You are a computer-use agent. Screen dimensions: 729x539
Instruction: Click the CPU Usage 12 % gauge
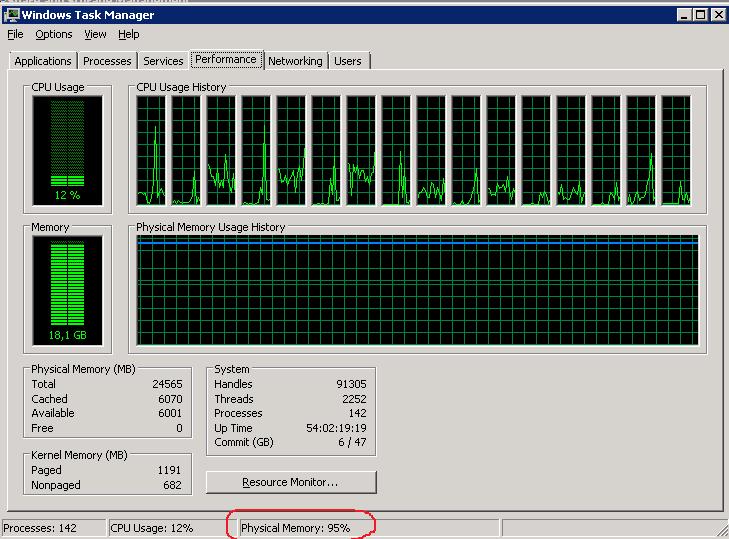[x=67, y=148]
